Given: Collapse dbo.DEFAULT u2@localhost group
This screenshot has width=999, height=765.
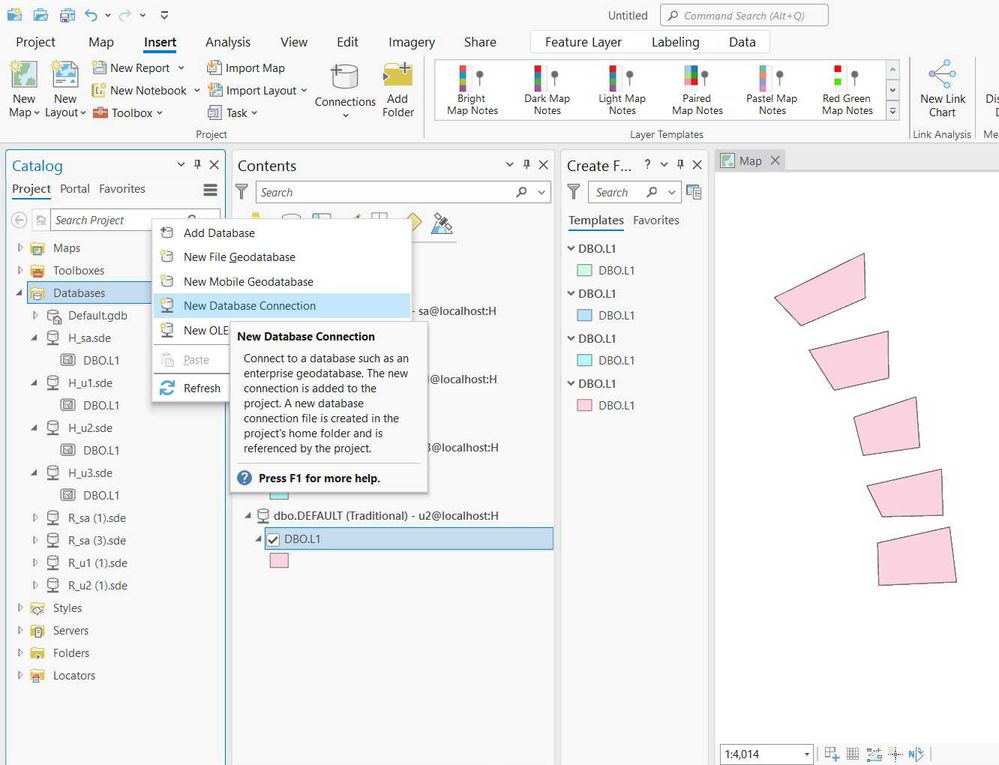Looking at the screenshot, I should tap(248, 516).
